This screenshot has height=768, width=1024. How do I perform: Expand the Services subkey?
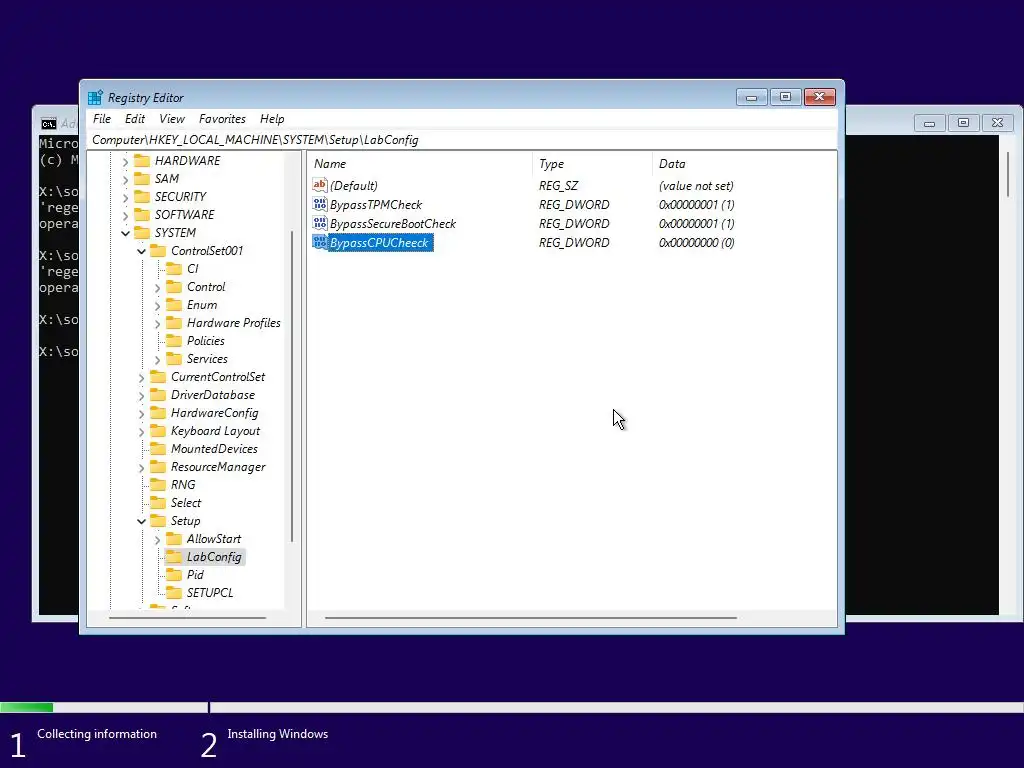[x=157, y=359]
